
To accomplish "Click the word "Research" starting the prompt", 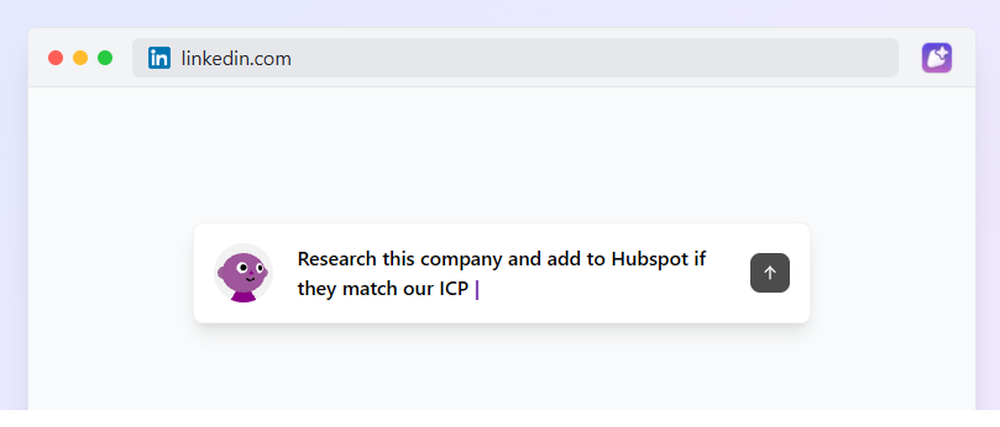I will [x=337, y=259].
